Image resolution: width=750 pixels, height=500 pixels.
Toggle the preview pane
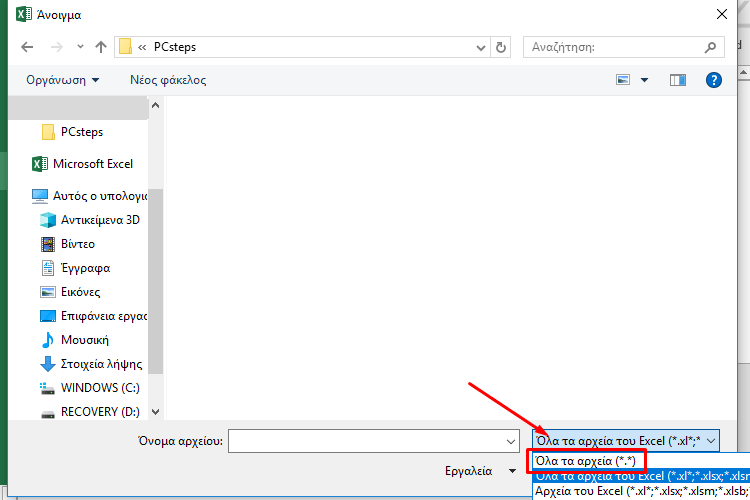[677, 80]
